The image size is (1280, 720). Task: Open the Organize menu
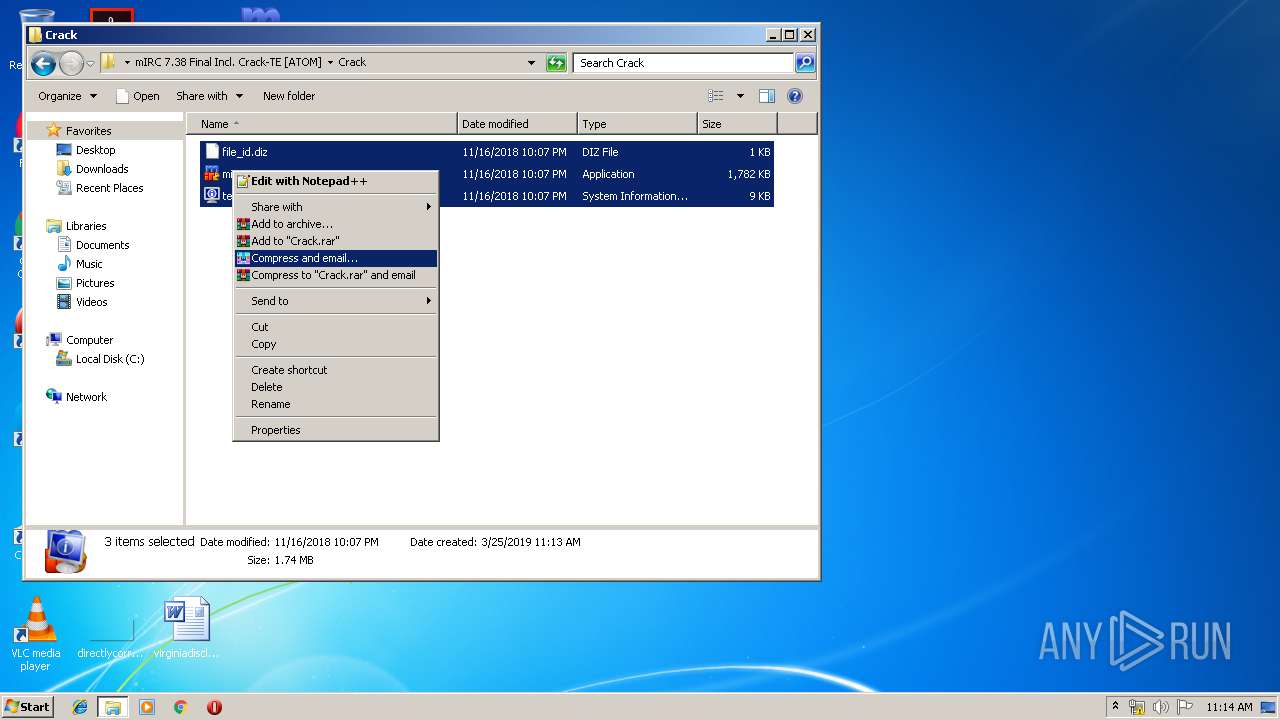pos(68,96)
